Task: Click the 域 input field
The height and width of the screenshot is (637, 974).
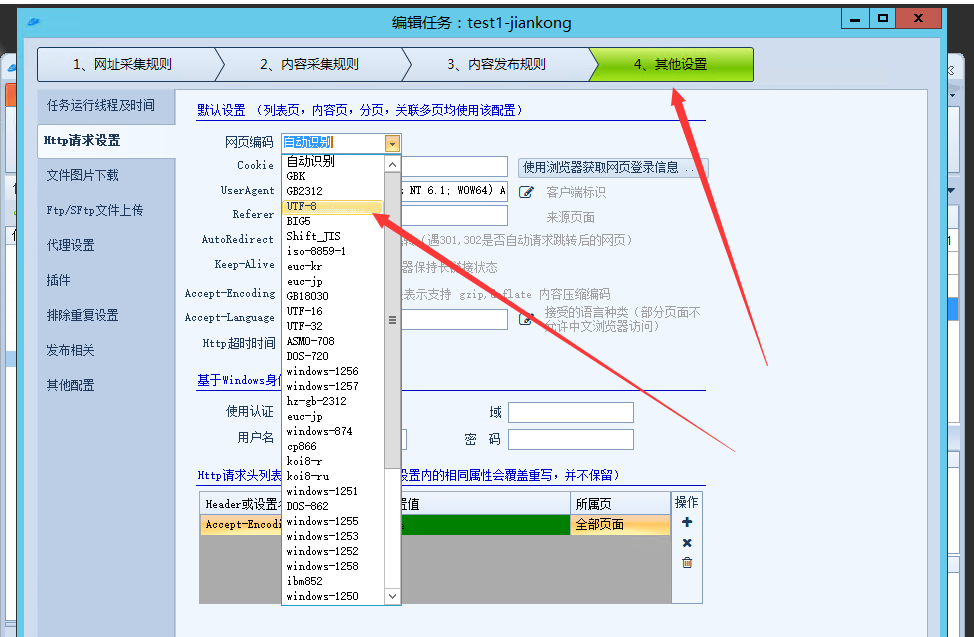Action: coord(570,413)
